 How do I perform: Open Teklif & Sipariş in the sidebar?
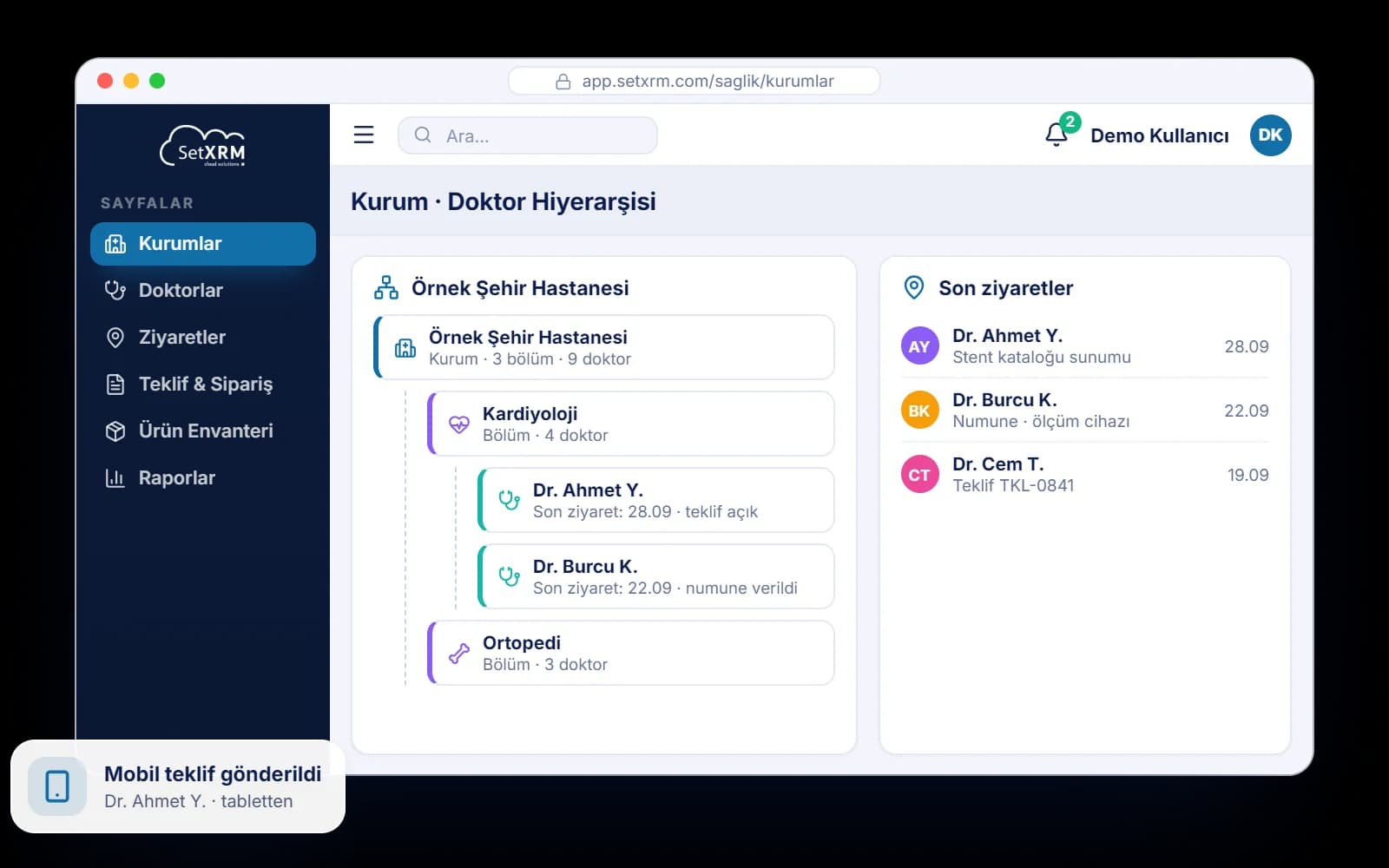tap(203, 385)
